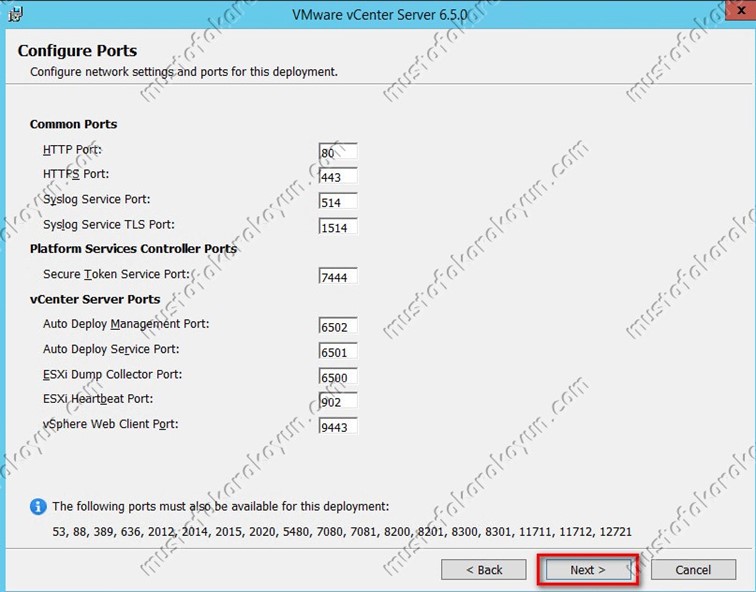Proceed by clicking the Next button
The width and height of the screenshot is (756, 592).
588,570
